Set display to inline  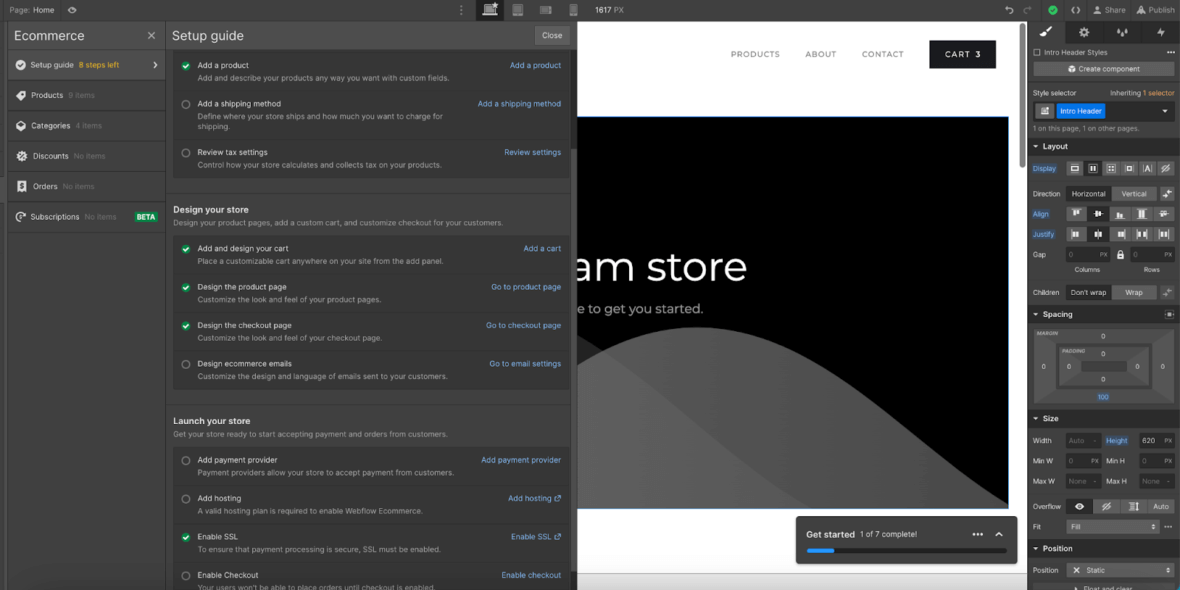point(1147,169)
